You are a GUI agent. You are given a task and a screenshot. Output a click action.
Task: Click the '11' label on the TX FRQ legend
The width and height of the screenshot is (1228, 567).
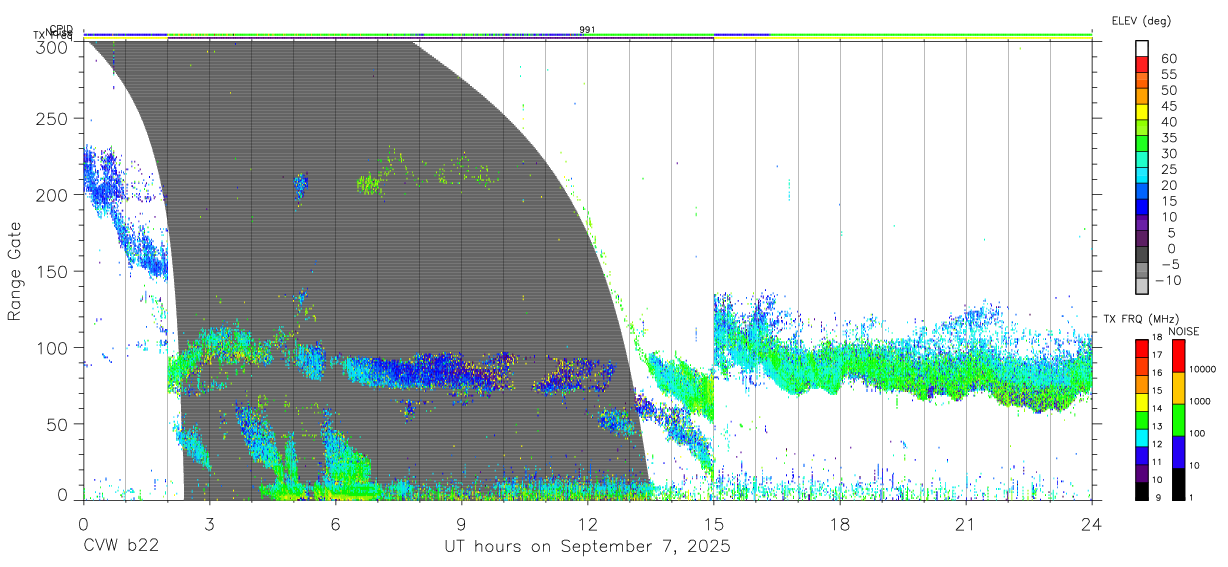pyautogui.click(x=1157, y=462)
